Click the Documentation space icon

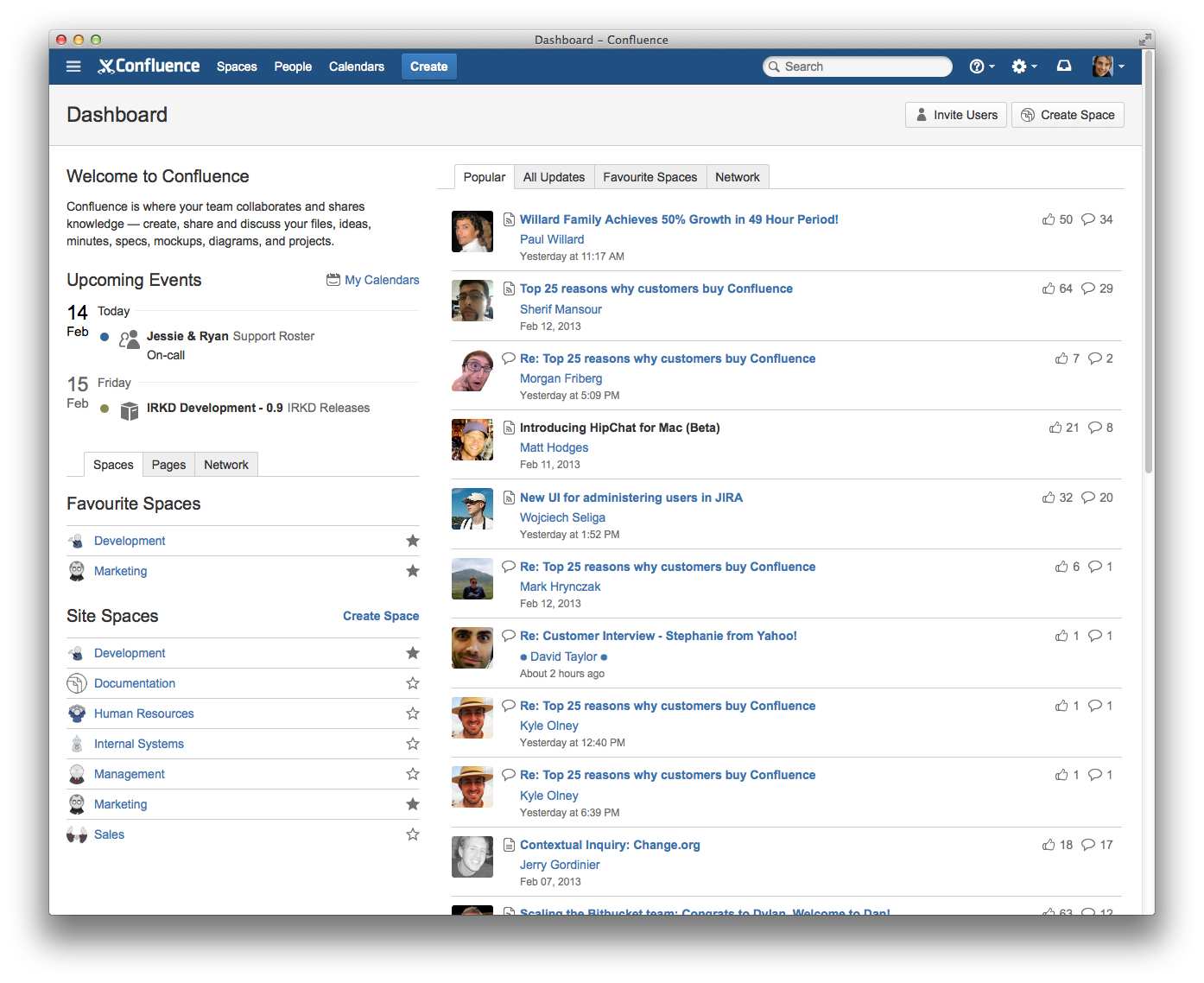pyautogui.click(x=77, y=683)
